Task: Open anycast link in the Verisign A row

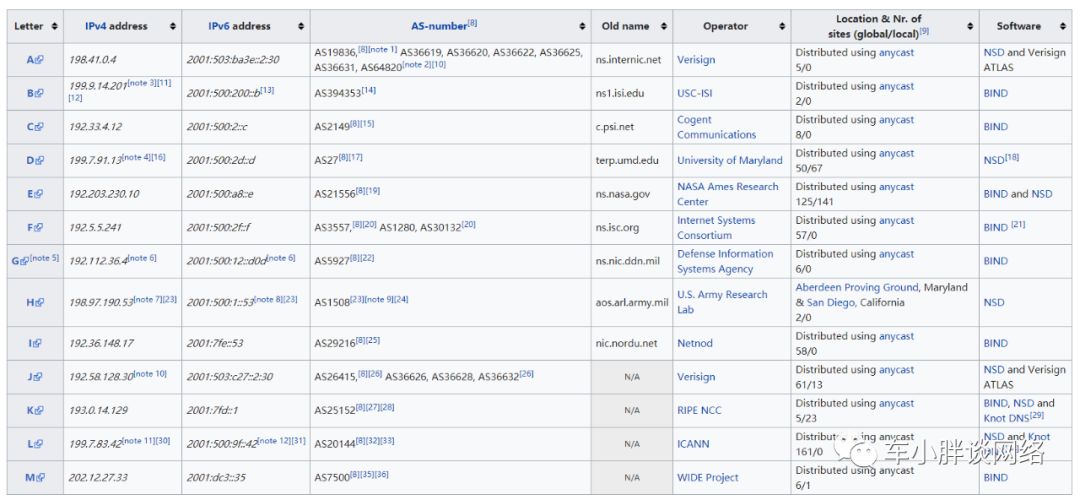Action: (896, 52)
